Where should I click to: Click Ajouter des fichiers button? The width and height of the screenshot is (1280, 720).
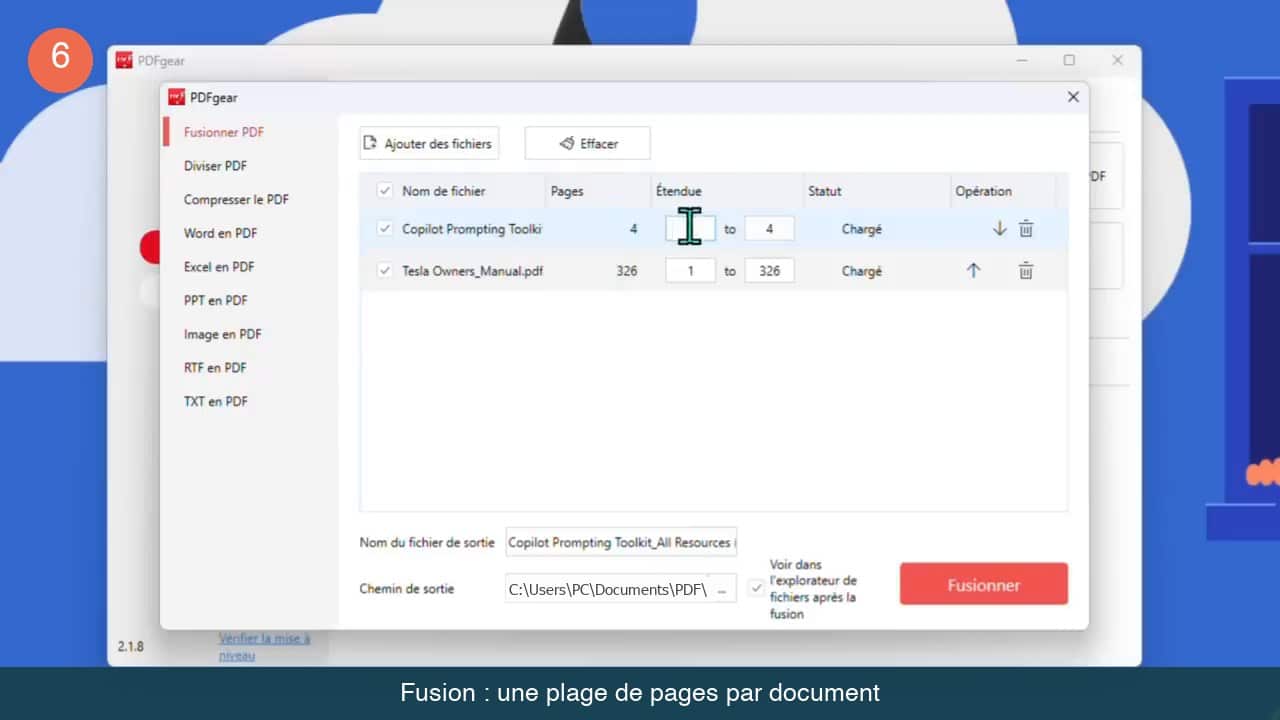pyautogui.click(x=429, y=143)
